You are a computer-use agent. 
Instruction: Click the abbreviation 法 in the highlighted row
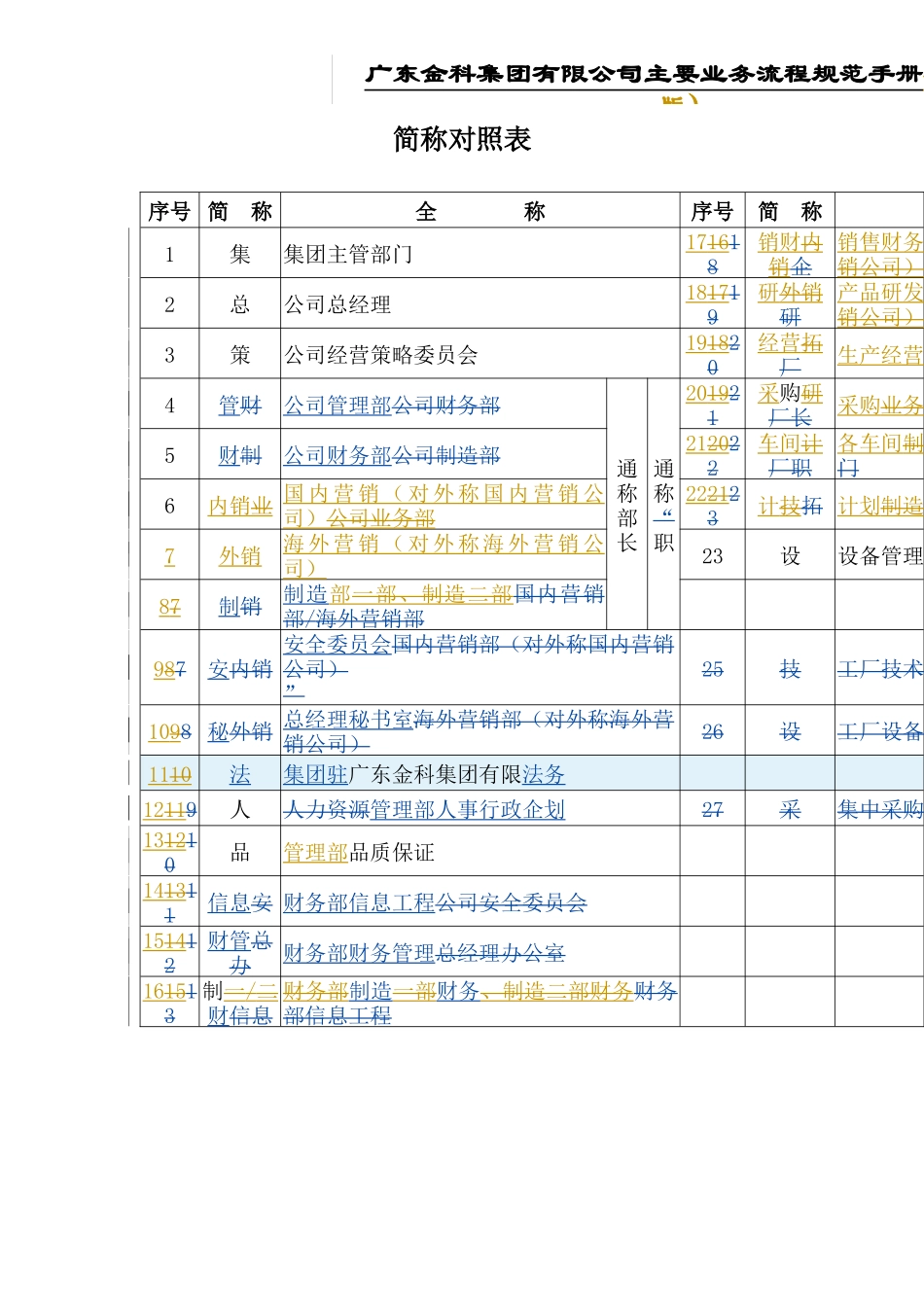(x=240, y=775)
